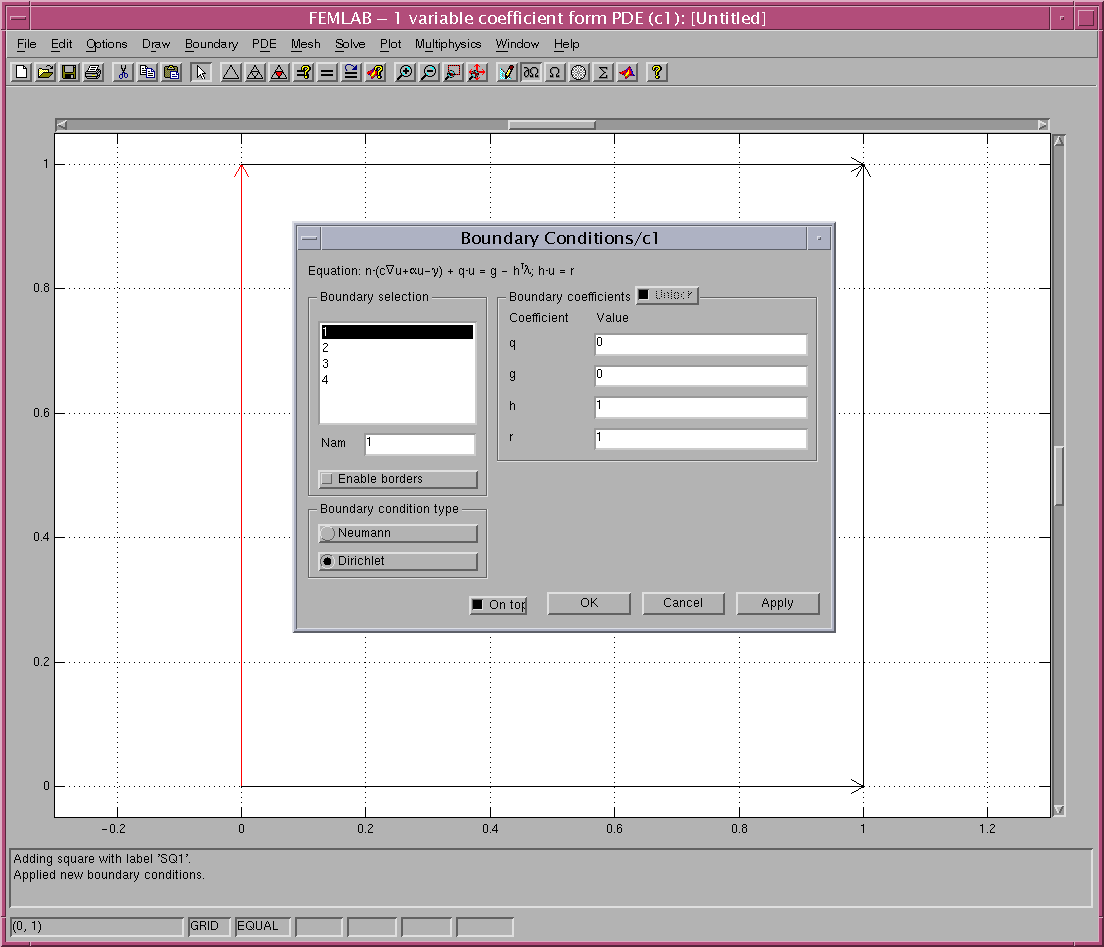Image resolution: width=1104 pixels, height=947 pixels.
Task: Click the zoom out magnifier icon
Action: click(429, 73)
